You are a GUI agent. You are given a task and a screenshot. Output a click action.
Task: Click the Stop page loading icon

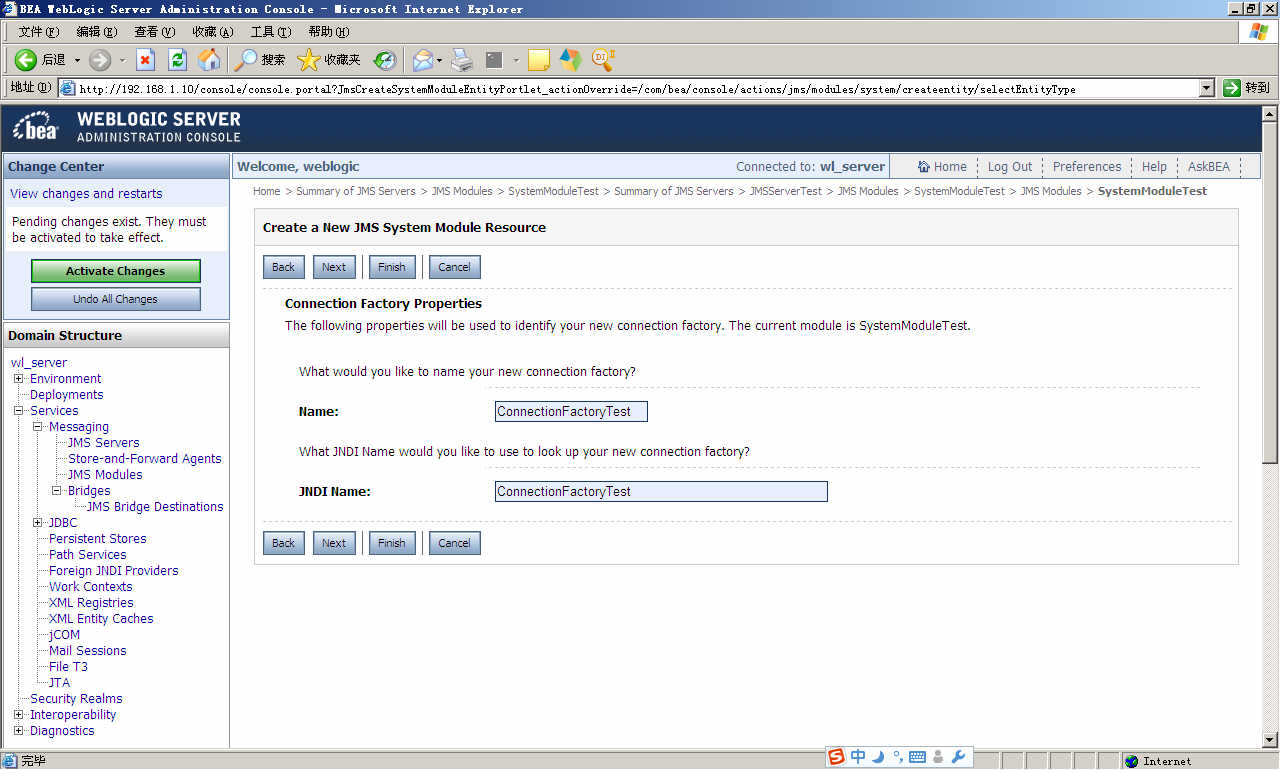pyautogui.click(x=146, y=60)
